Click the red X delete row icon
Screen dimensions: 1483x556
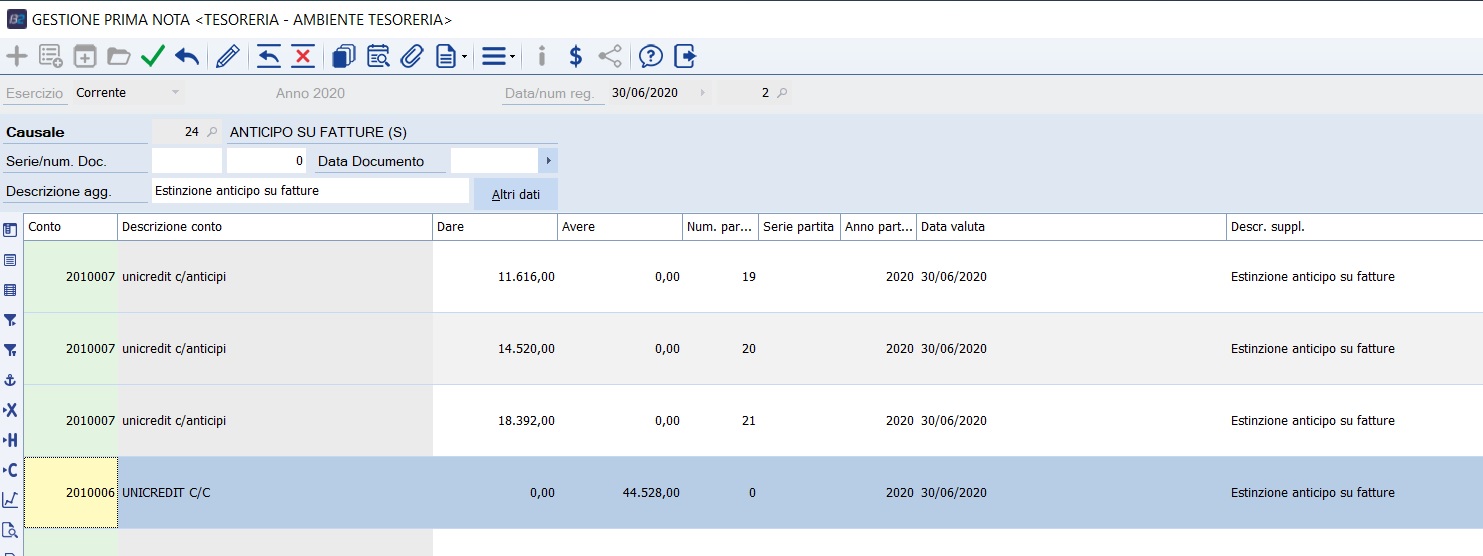tap(303, 56)
